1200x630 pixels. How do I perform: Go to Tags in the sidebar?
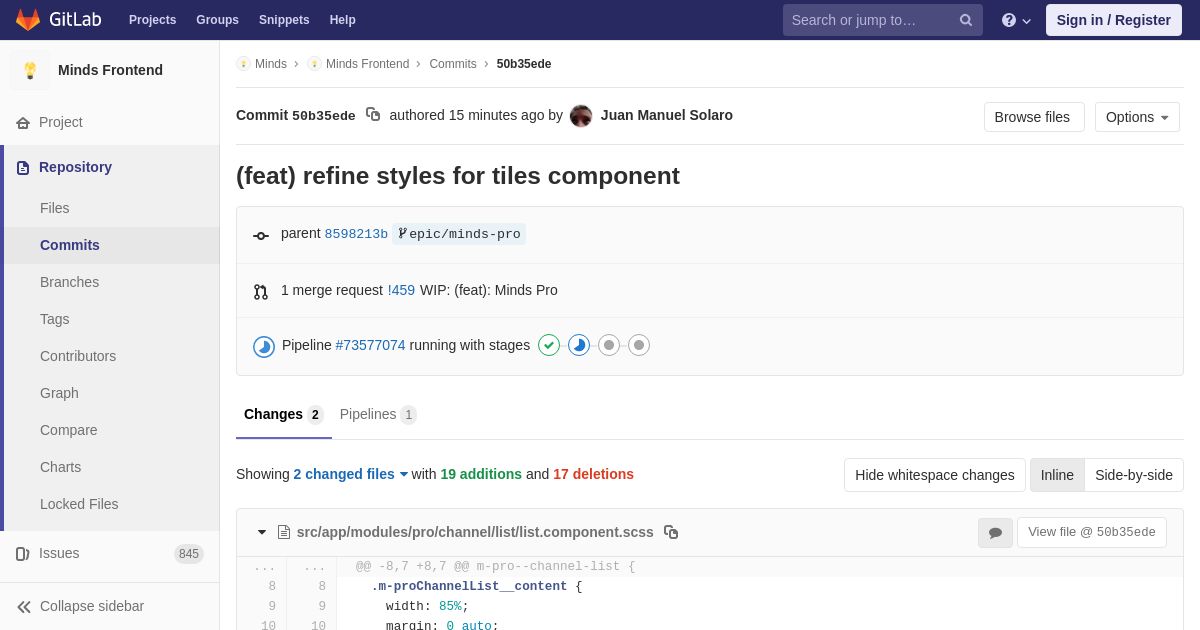click(x=55, y=319)
